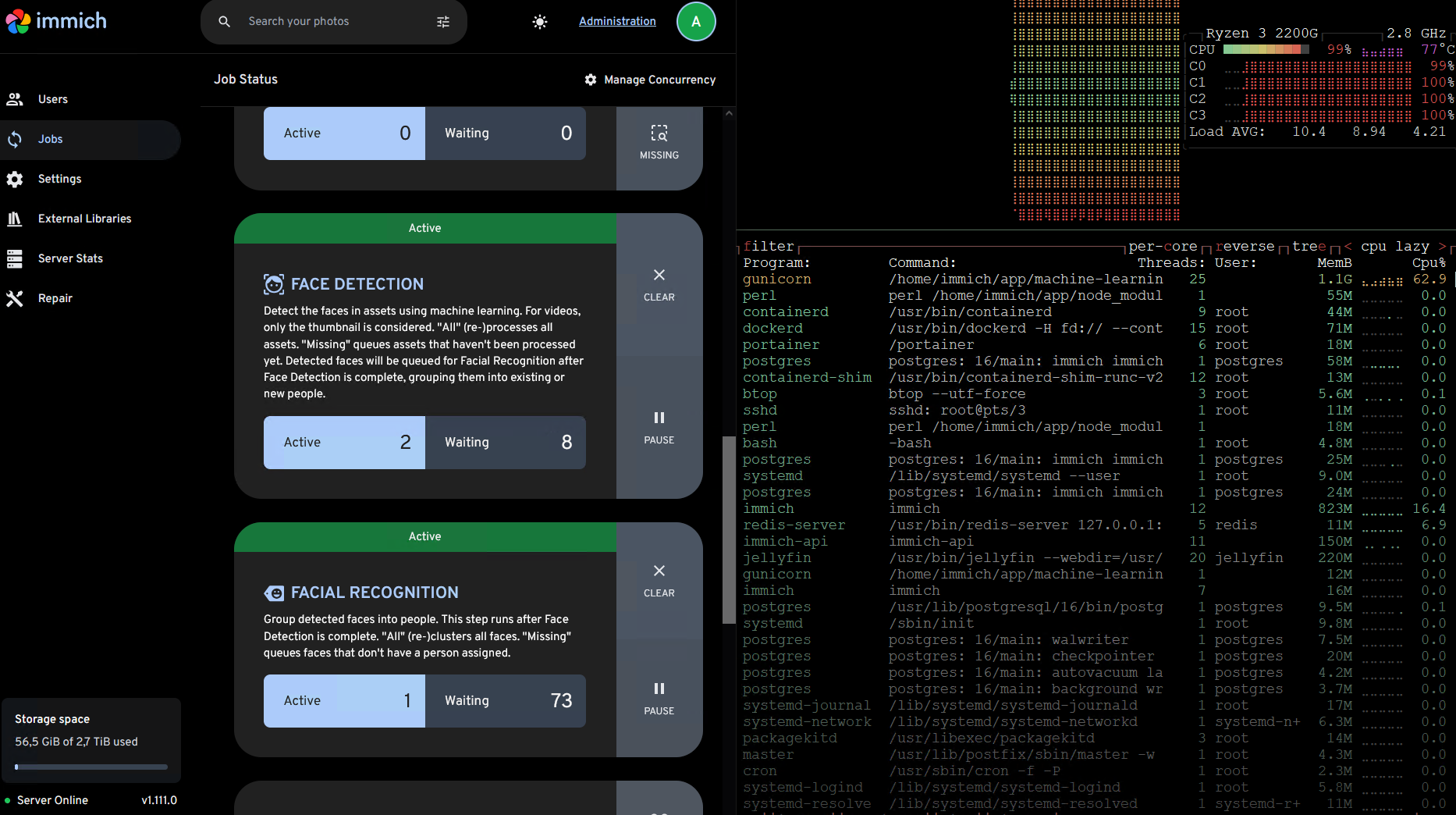Viewport: 1456px width, 815px height.
Task: Pause the Face Detection job
Action: (x=659, y=428)
